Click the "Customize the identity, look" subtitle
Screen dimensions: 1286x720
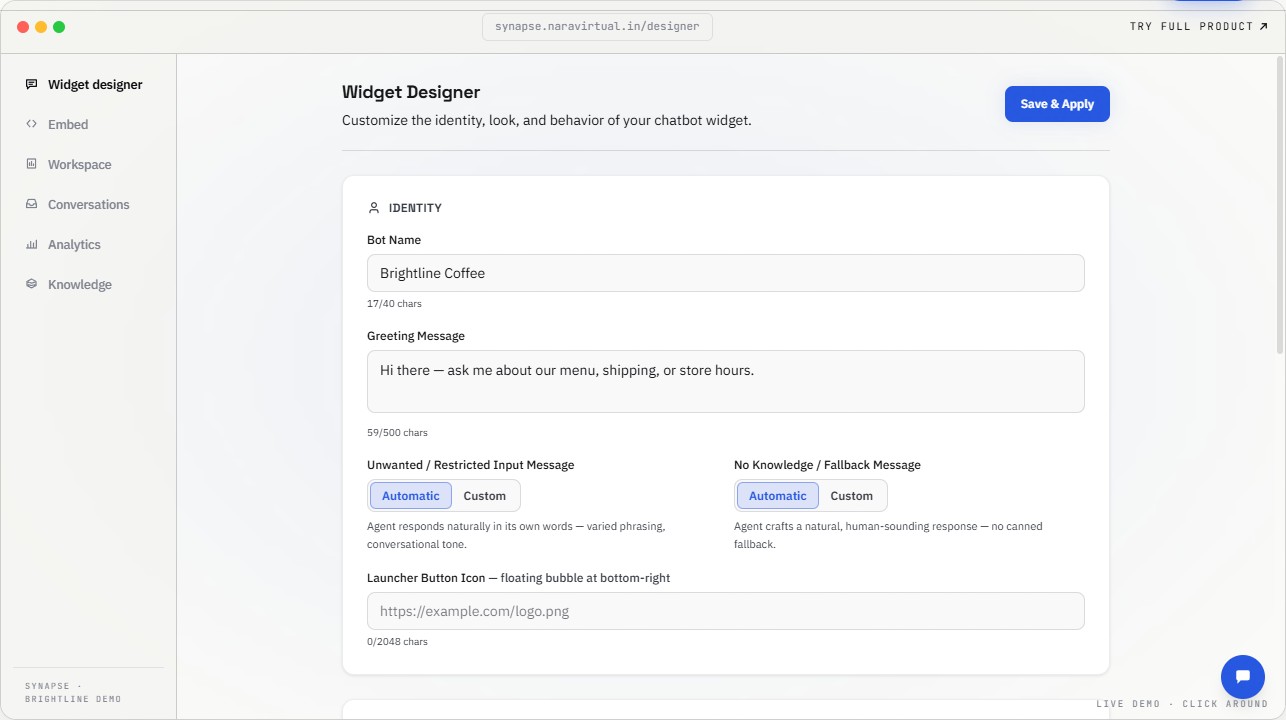(x=546, y=120)
